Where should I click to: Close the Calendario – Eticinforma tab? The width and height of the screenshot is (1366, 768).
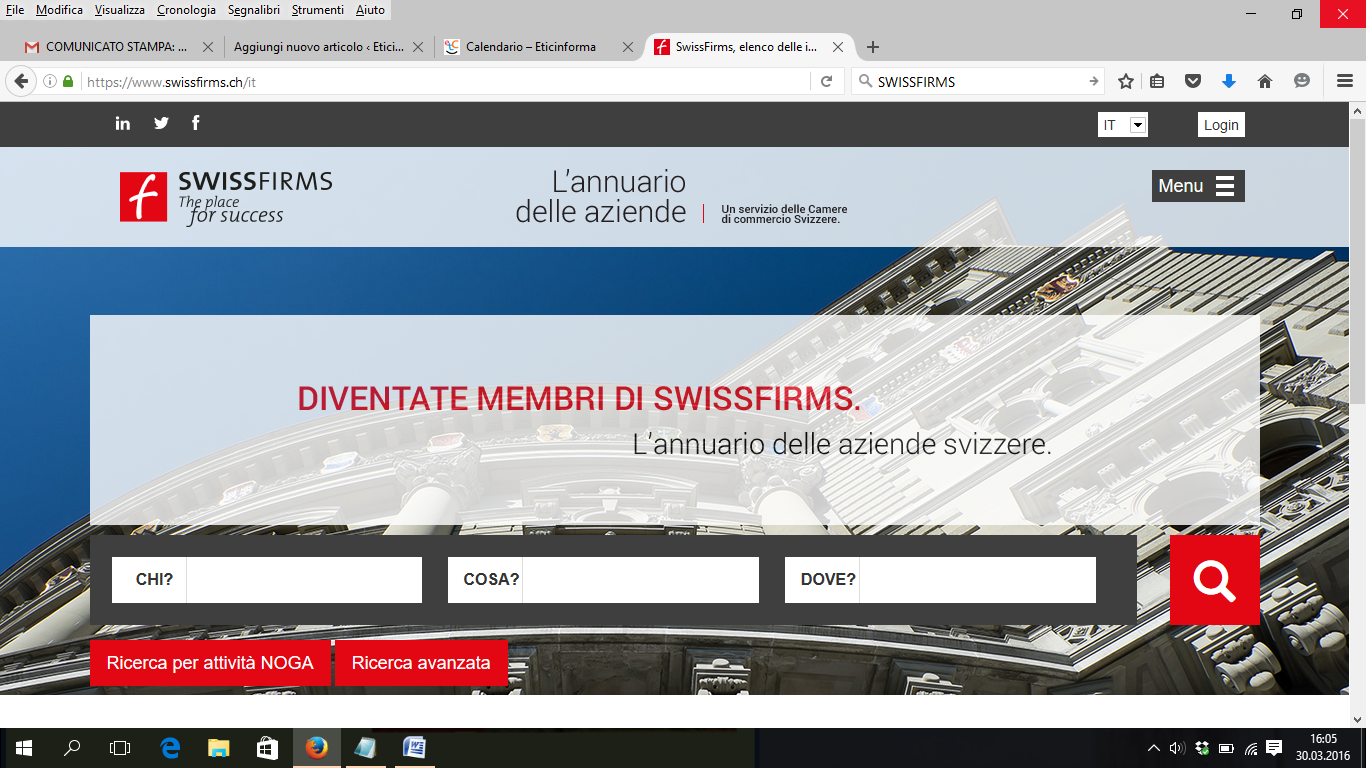pyautogui.click(x=628, y=47)
